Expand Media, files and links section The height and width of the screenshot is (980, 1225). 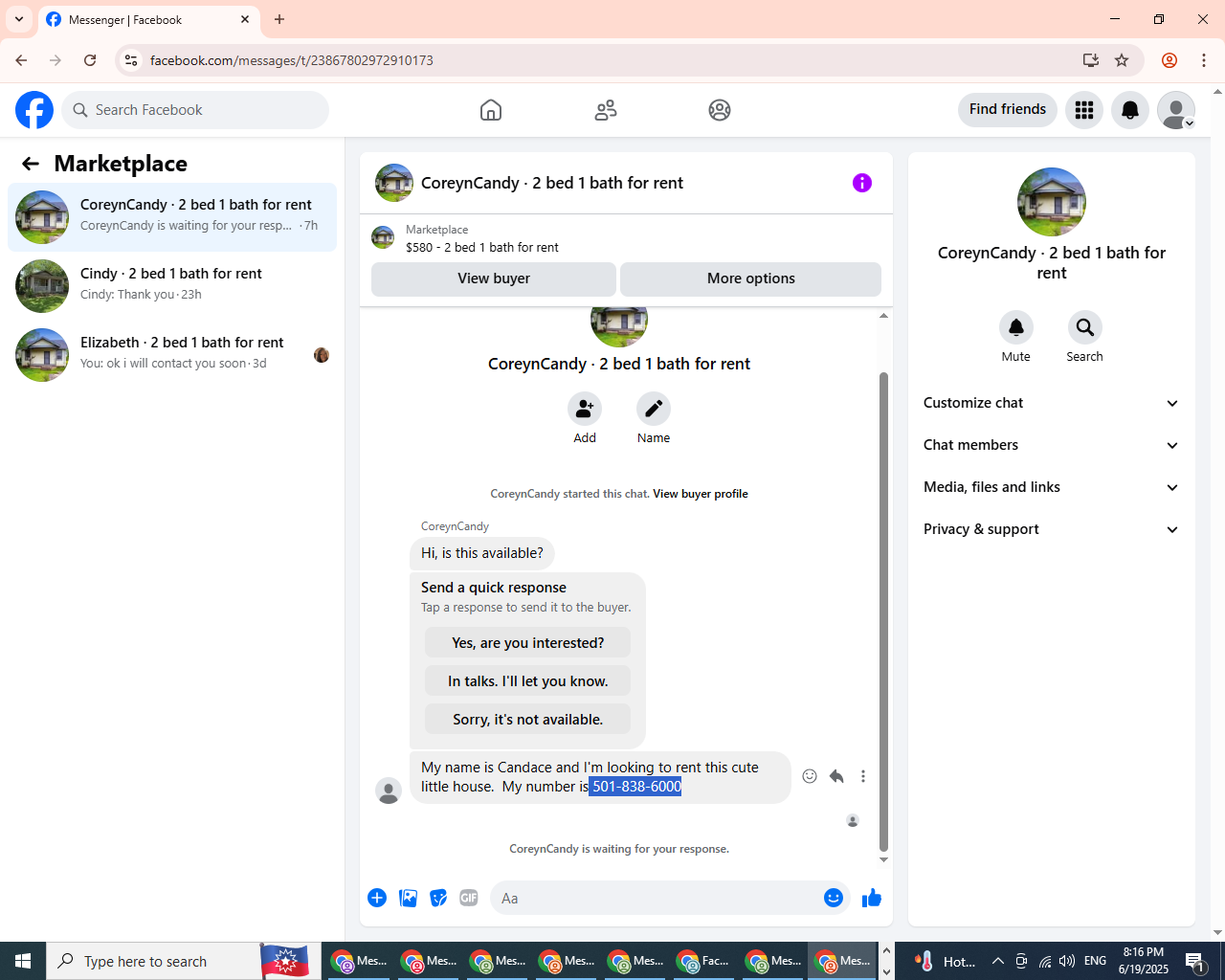click(1052, 487)
